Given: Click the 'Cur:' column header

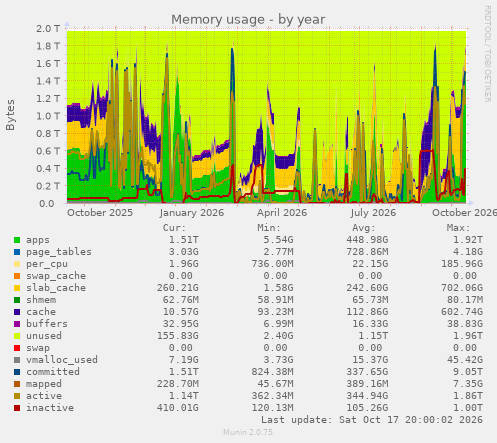Looking at the screenshot, I should (x=174, y=228).
